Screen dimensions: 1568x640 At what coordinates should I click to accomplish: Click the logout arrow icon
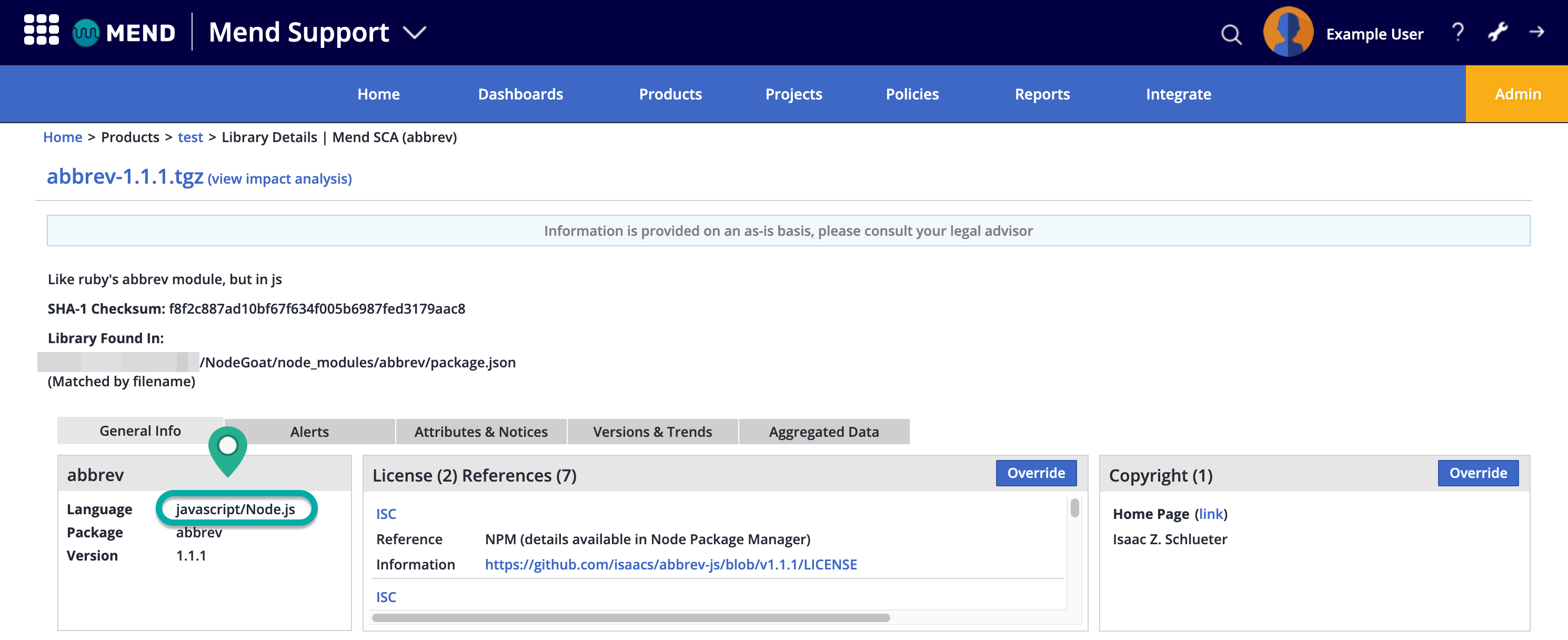pos(1536,32)
